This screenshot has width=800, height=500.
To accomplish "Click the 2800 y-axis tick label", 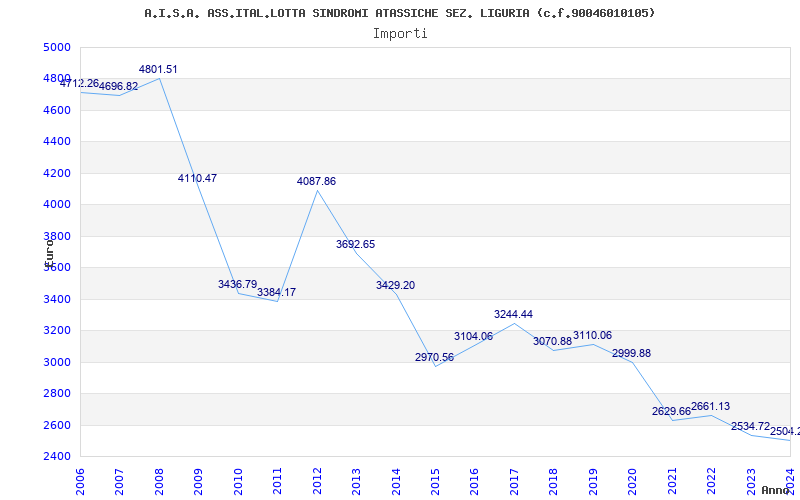I will (57, 393).
